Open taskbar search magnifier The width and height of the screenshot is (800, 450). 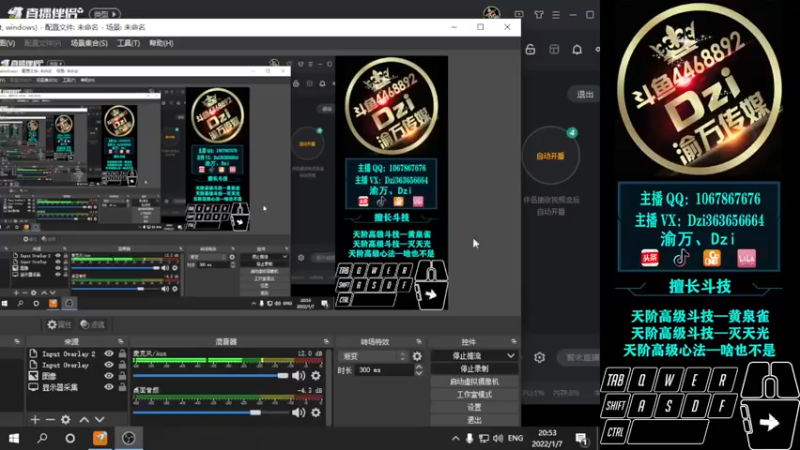pyautogui.click(x=42, y=438)
